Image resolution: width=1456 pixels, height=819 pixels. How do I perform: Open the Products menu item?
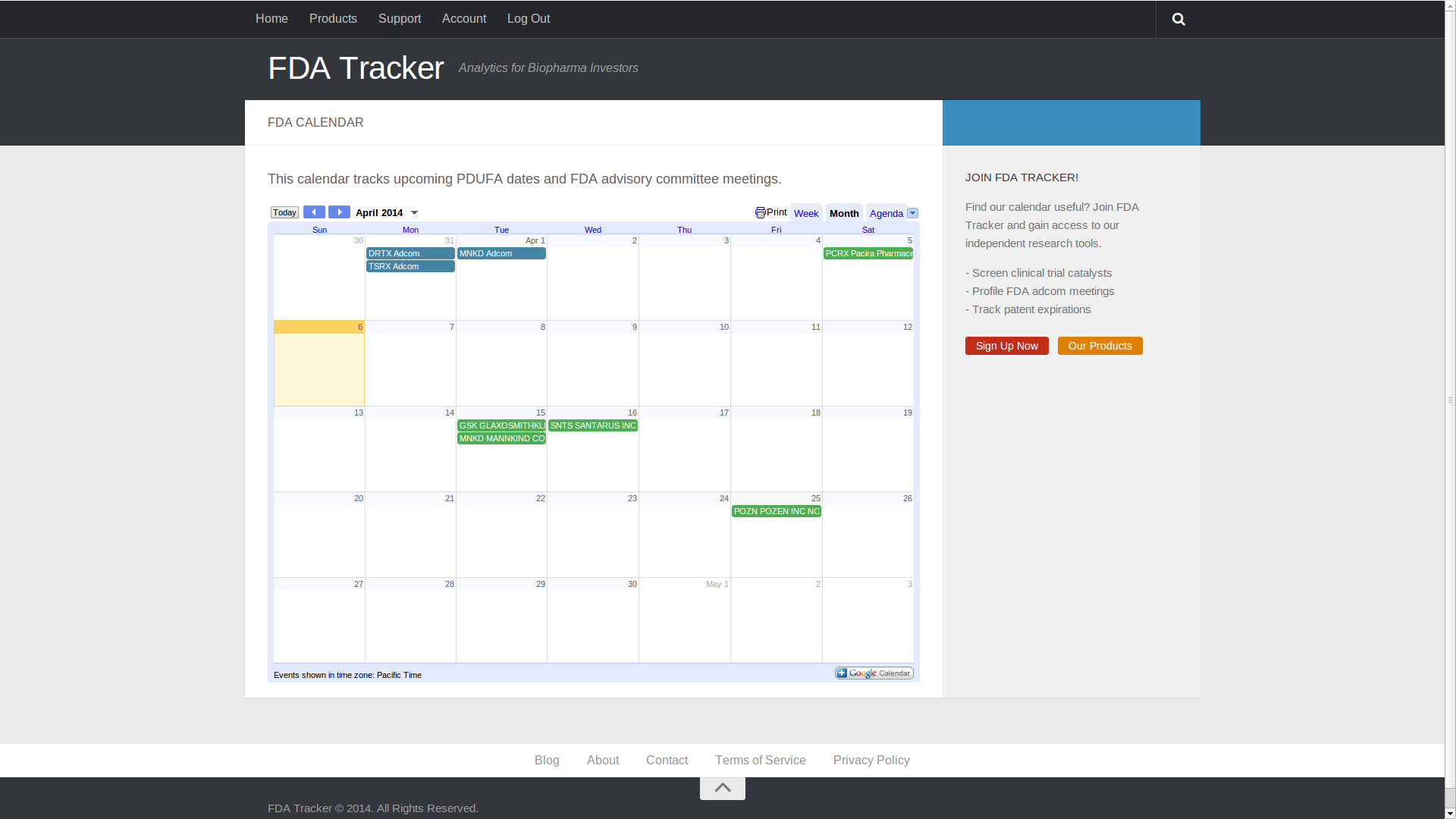coord(333,19)
